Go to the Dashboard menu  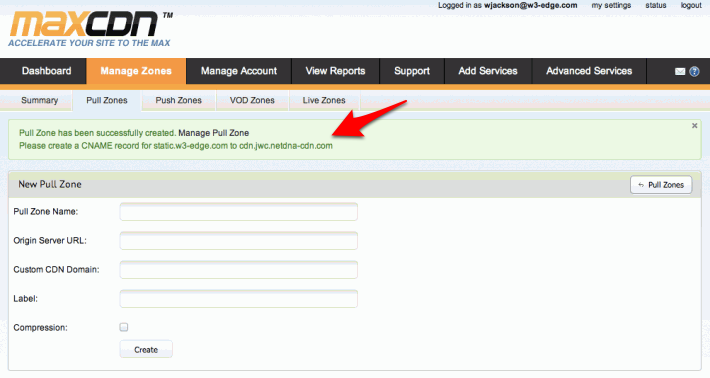pyautogui.click(x=46, y=71)
